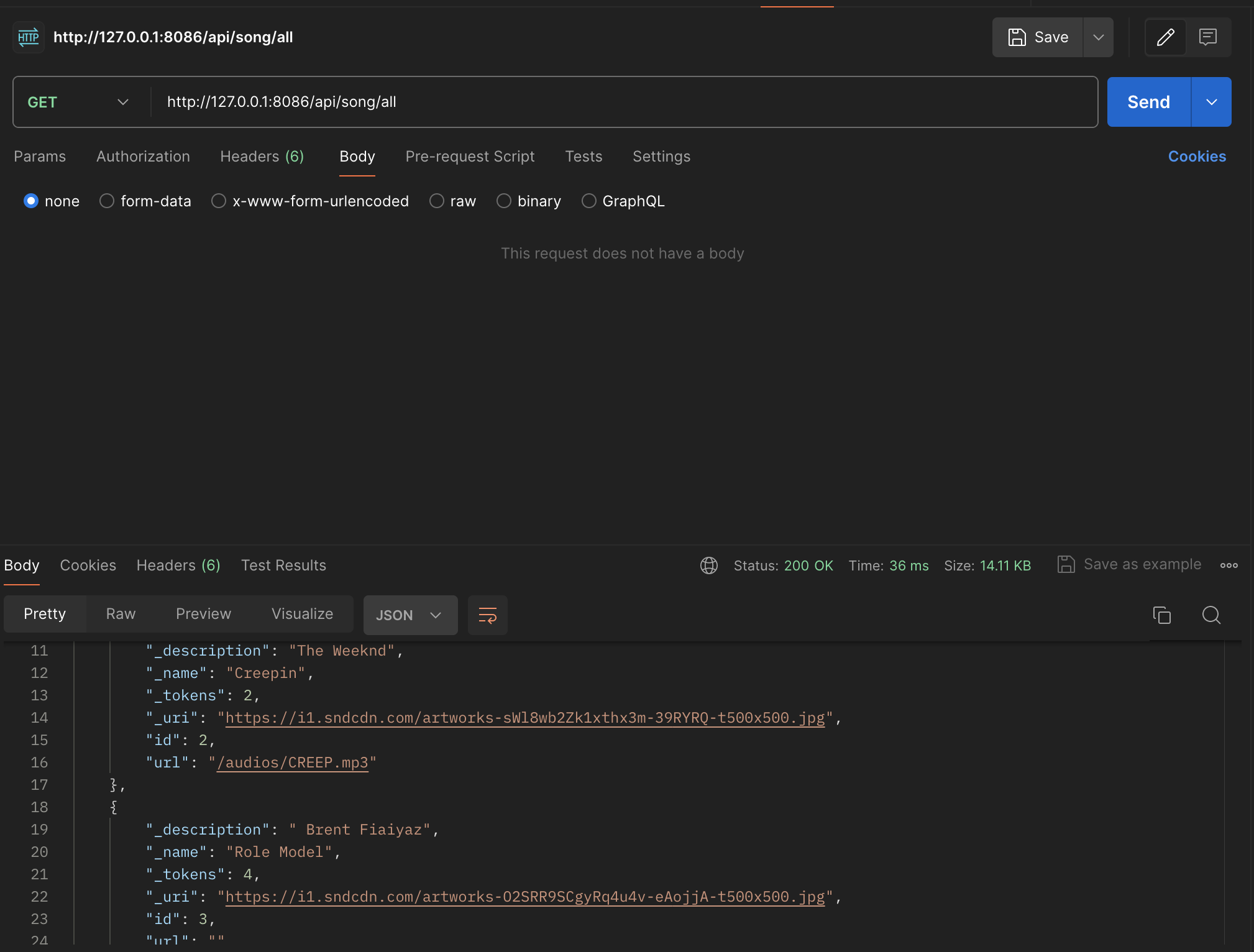Open the response Cookies tab

click(88, 565)
